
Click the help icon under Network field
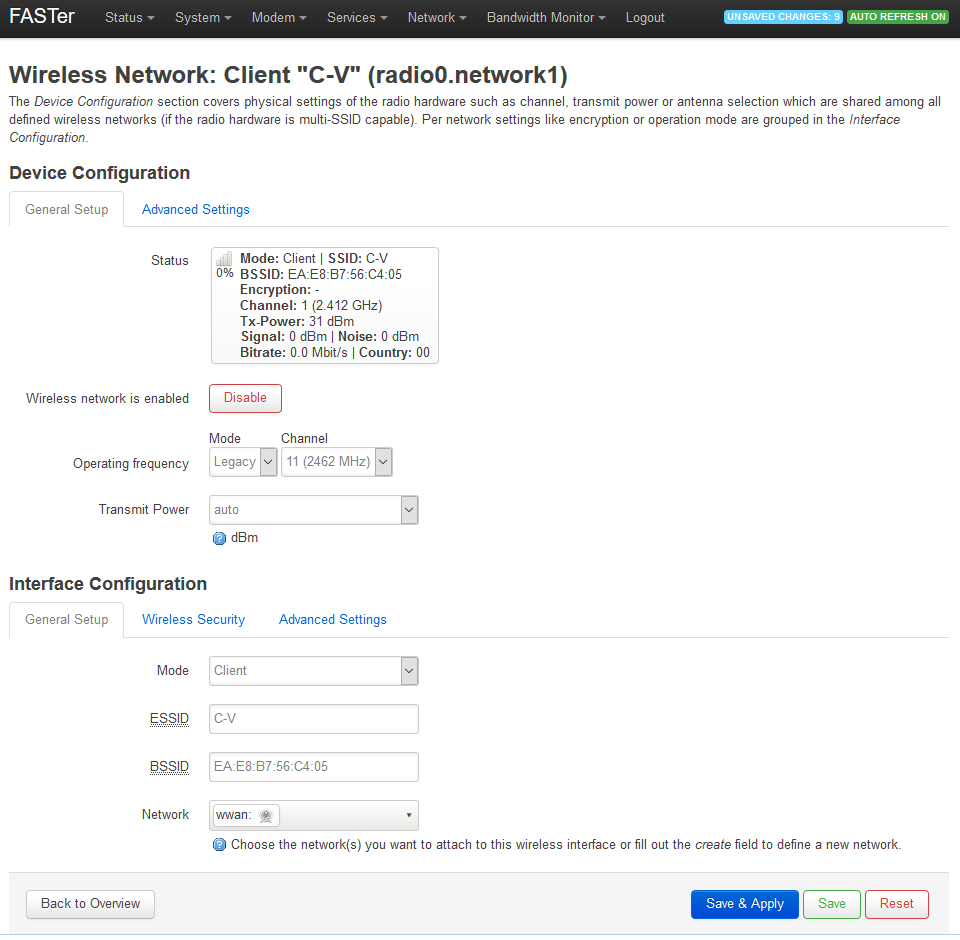pos(220,845)
